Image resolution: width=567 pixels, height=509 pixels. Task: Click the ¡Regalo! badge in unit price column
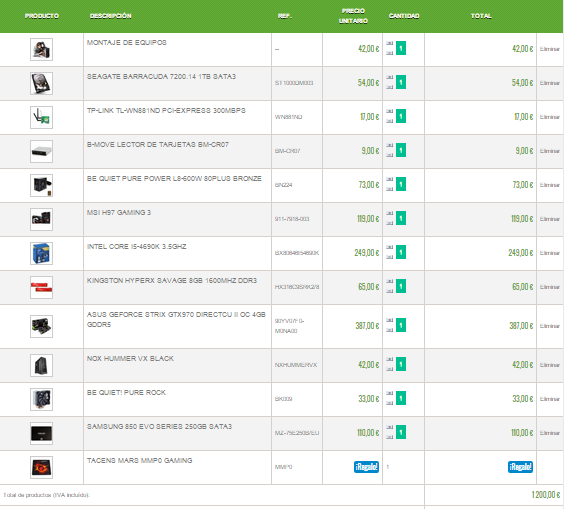click(x=366, y=467)
